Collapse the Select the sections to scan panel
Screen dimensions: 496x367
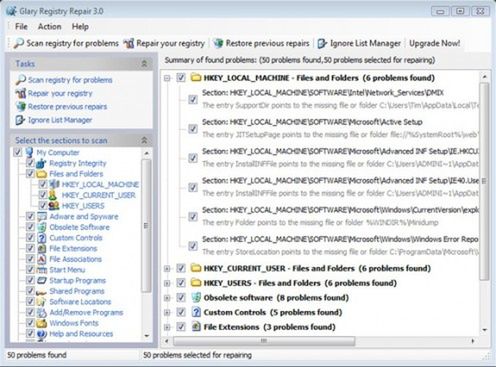pos(144,140)
